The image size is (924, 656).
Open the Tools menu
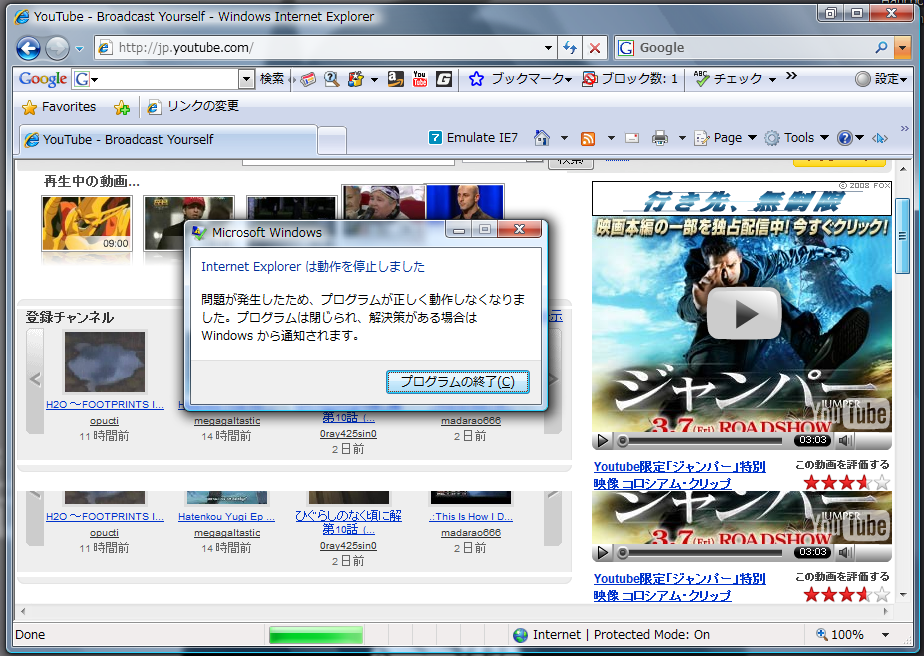(797, 138)
